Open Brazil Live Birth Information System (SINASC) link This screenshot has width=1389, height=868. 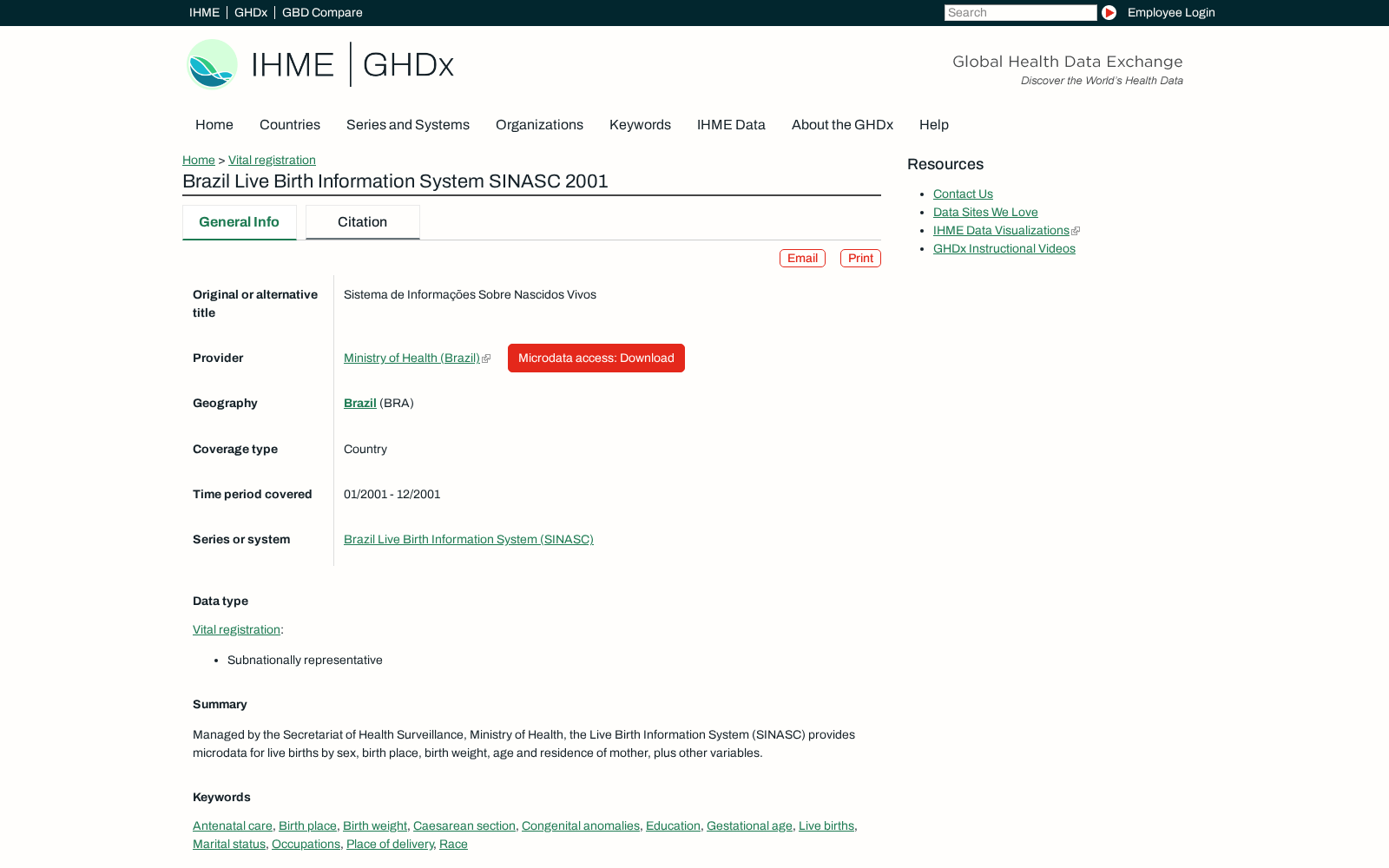point(469,540)
